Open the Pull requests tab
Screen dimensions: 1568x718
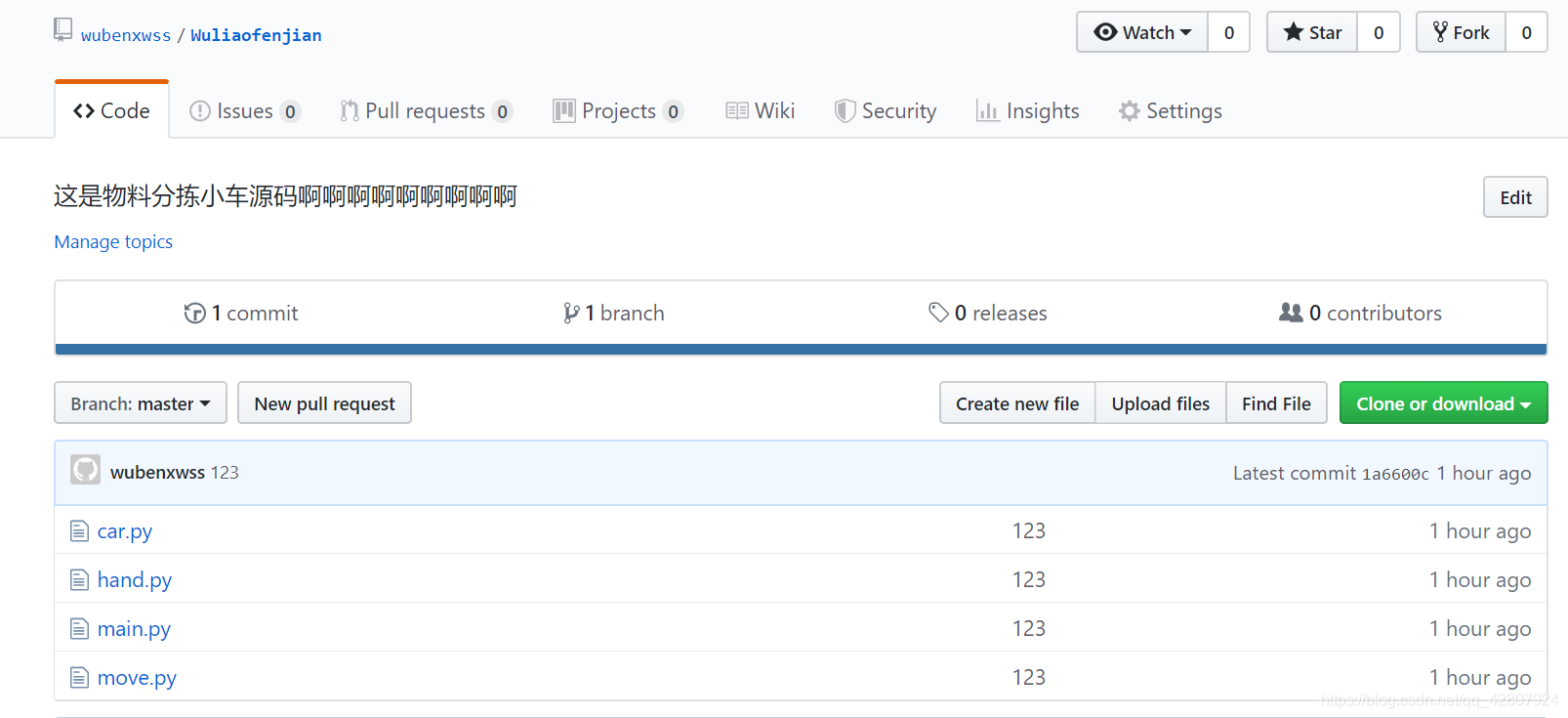coord(426,111)
